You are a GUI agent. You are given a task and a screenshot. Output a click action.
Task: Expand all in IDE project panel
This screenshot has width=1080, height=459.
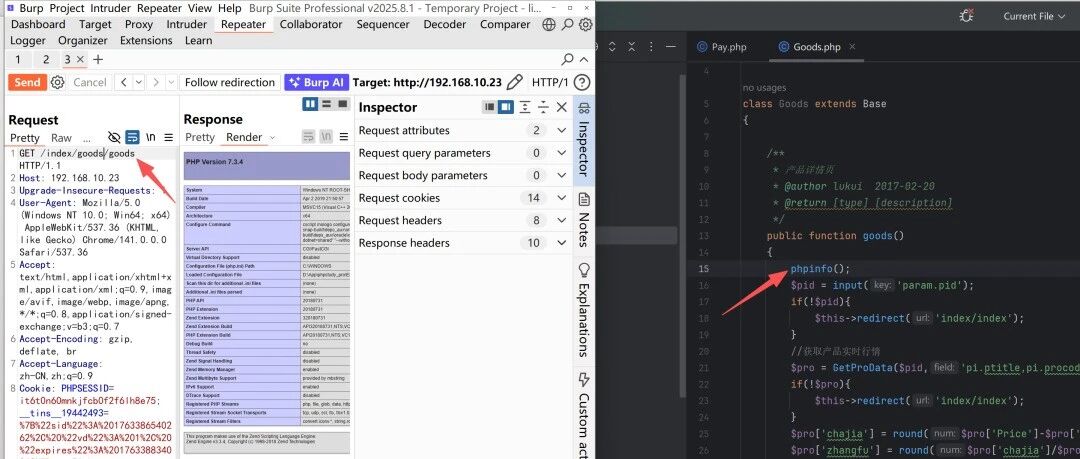point(612,47)
